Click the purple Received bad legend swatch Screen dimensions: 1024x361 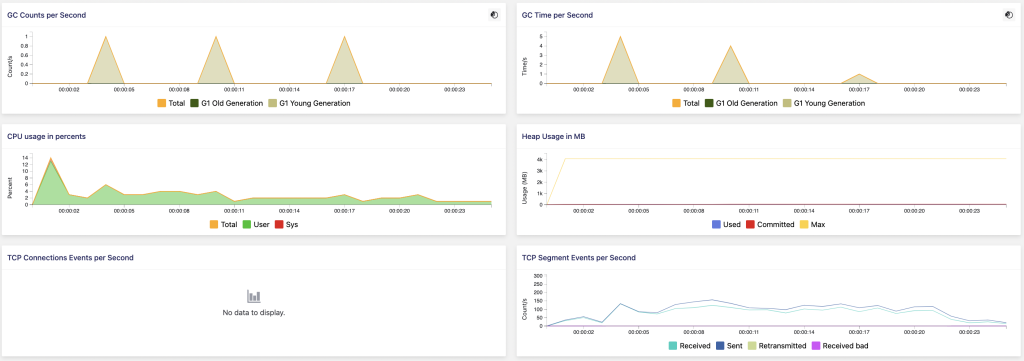[x=816, y=345]
